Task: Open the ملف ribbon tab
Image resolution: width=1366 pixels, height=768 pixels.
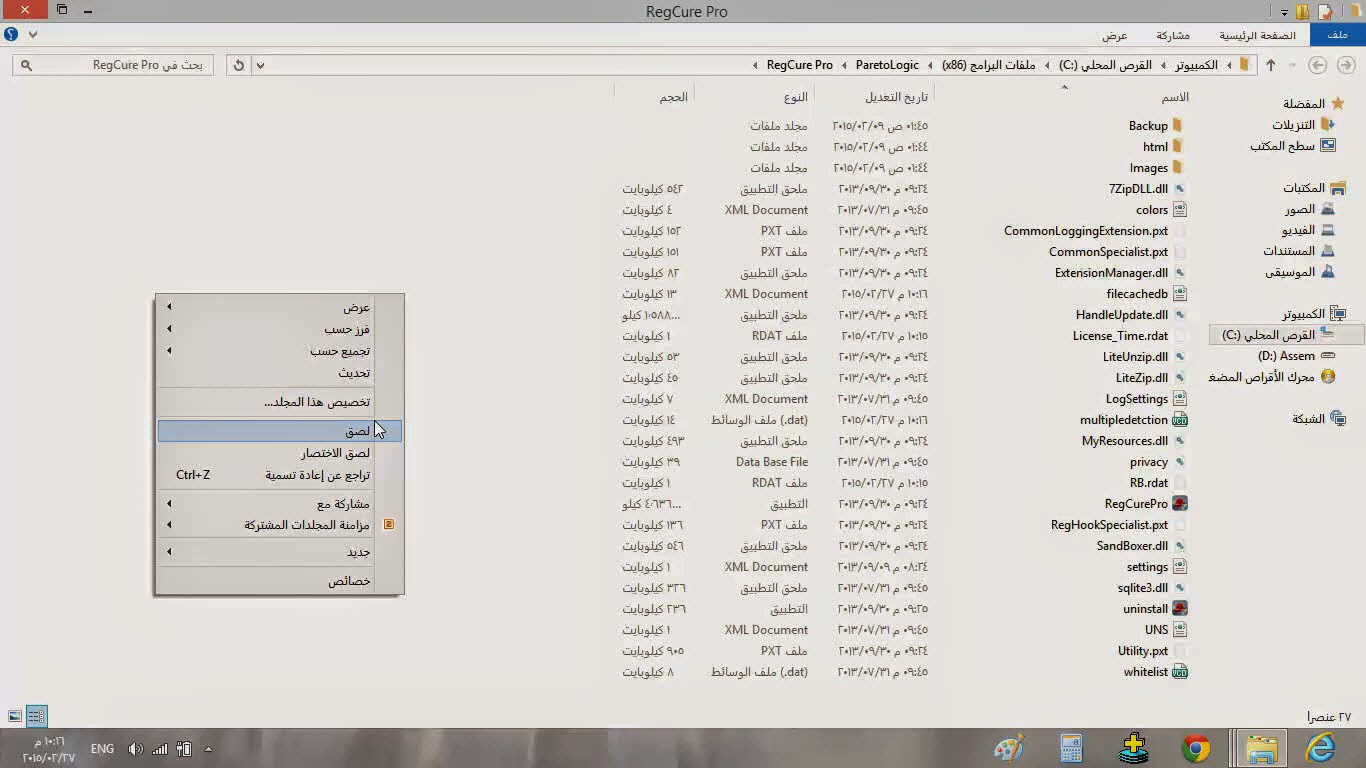Action: (x=1337, y=35)
